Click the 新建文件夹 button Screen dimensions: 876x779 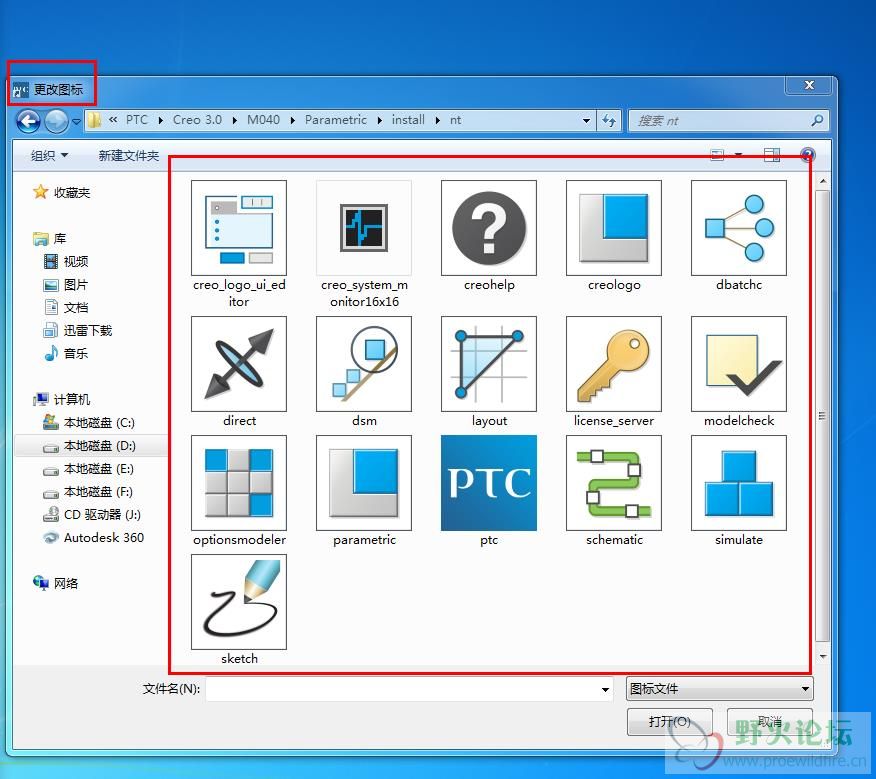pos(128,155)
